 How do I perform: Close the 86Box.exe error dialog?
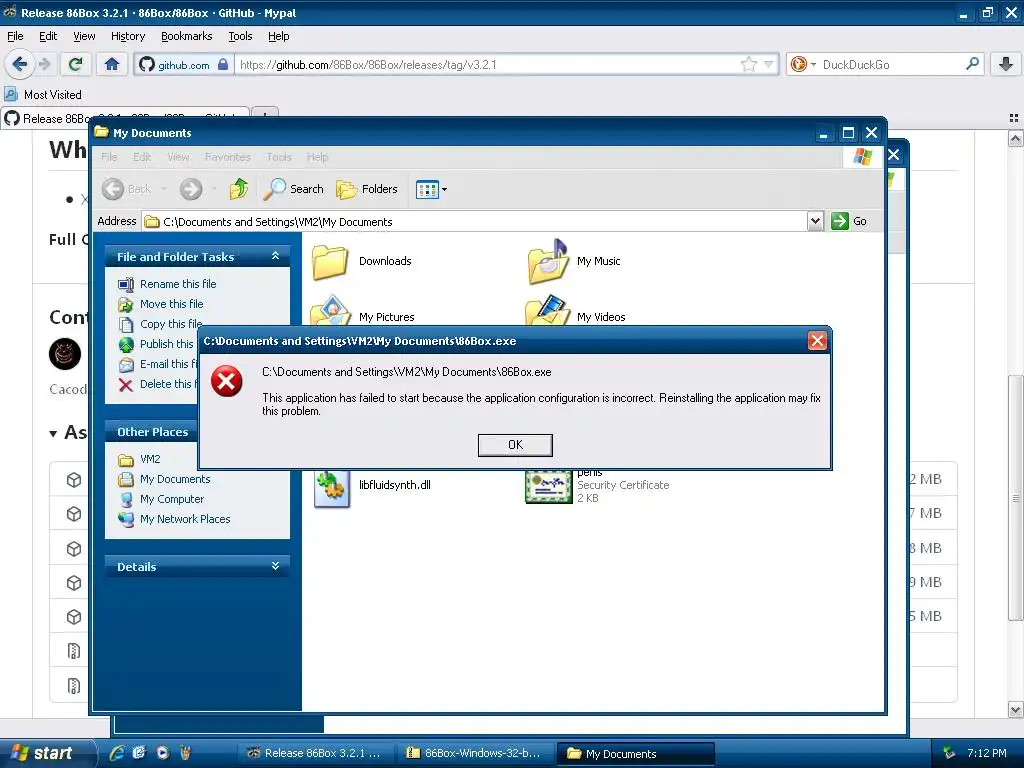pyautogui.click(x=817, y=340)
